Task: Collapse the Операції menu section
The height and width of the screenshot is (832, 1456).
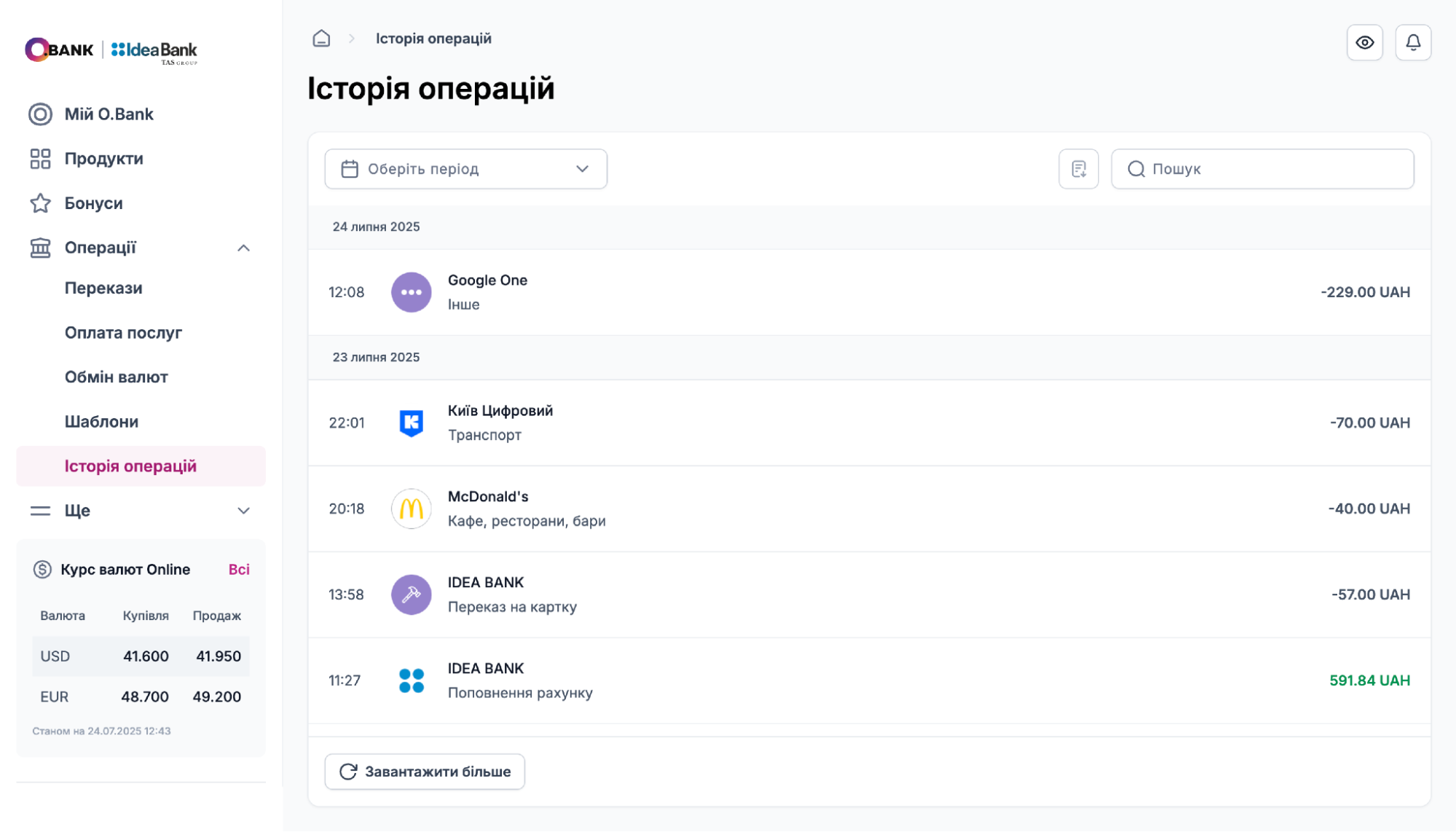Action: (243, 248)
